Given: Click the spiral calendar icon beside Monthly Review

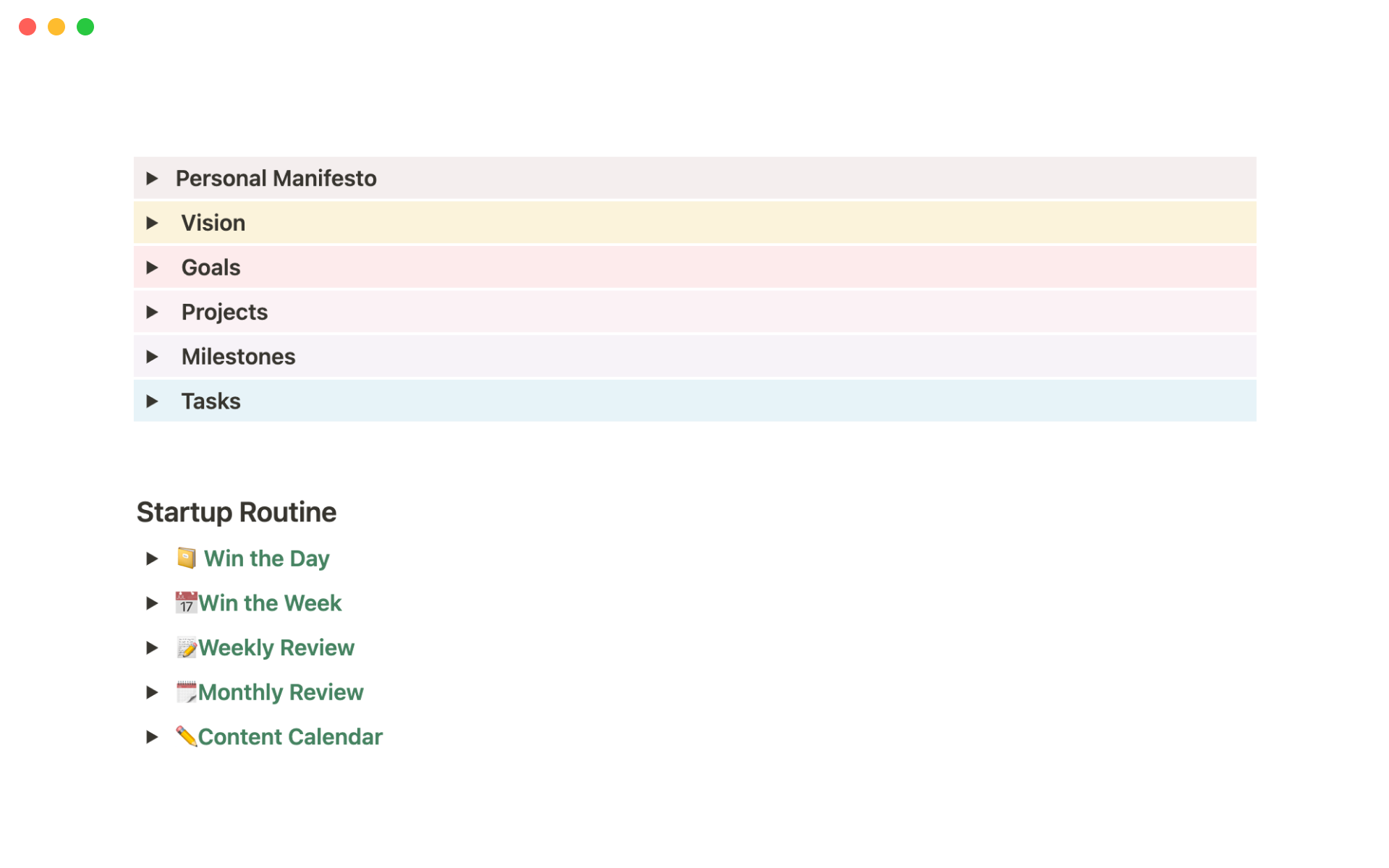Looking at the screenshot, I should pos(187,692).
